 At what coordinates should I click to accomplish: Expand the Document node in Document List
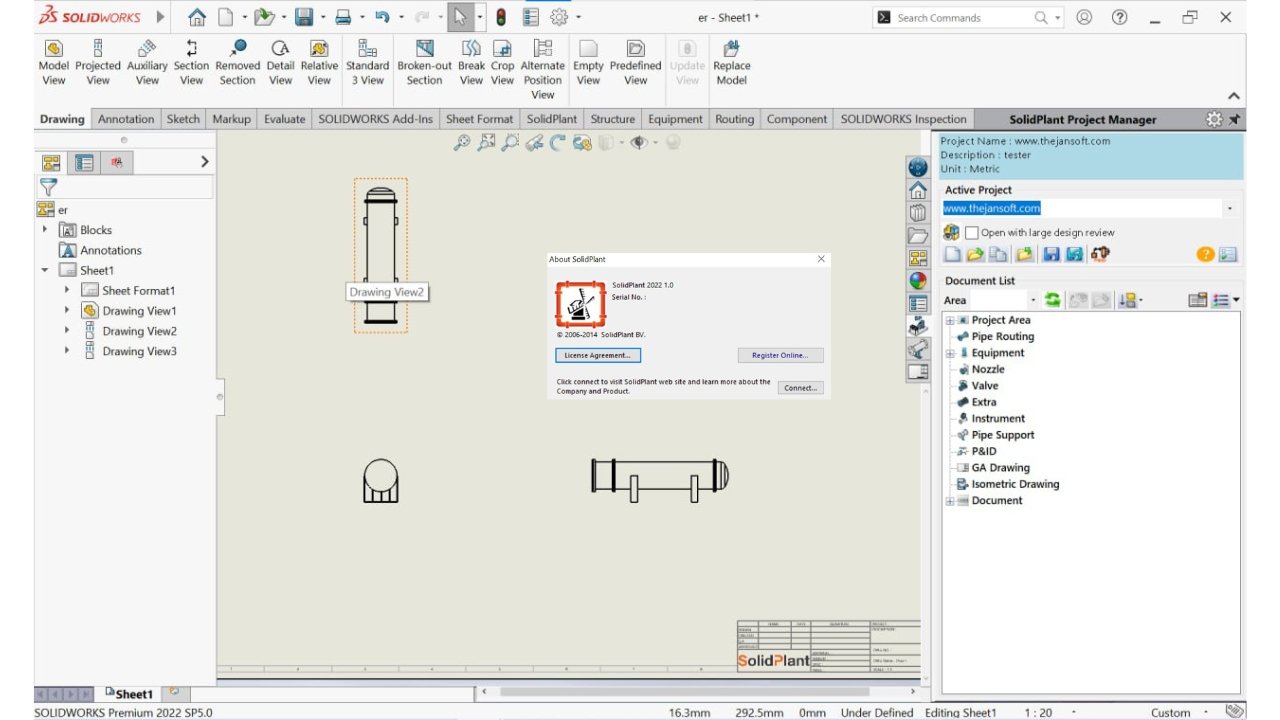(950, 501)
